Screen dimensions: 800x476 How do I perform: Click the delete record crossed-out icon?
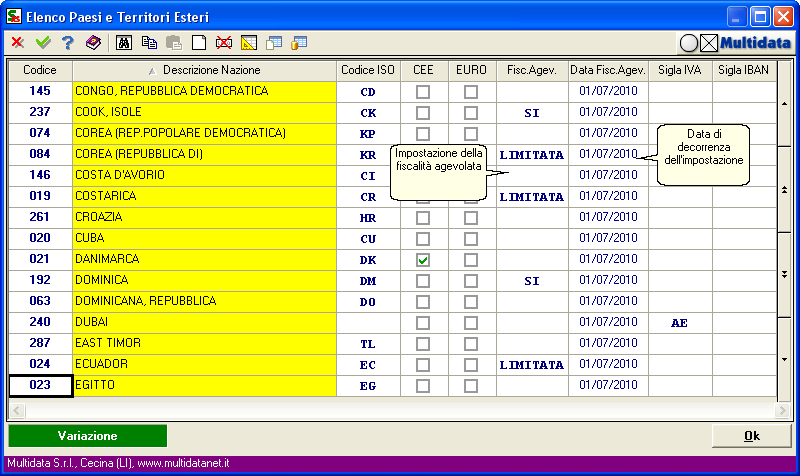pyautogui.click(x=223, y=43)
